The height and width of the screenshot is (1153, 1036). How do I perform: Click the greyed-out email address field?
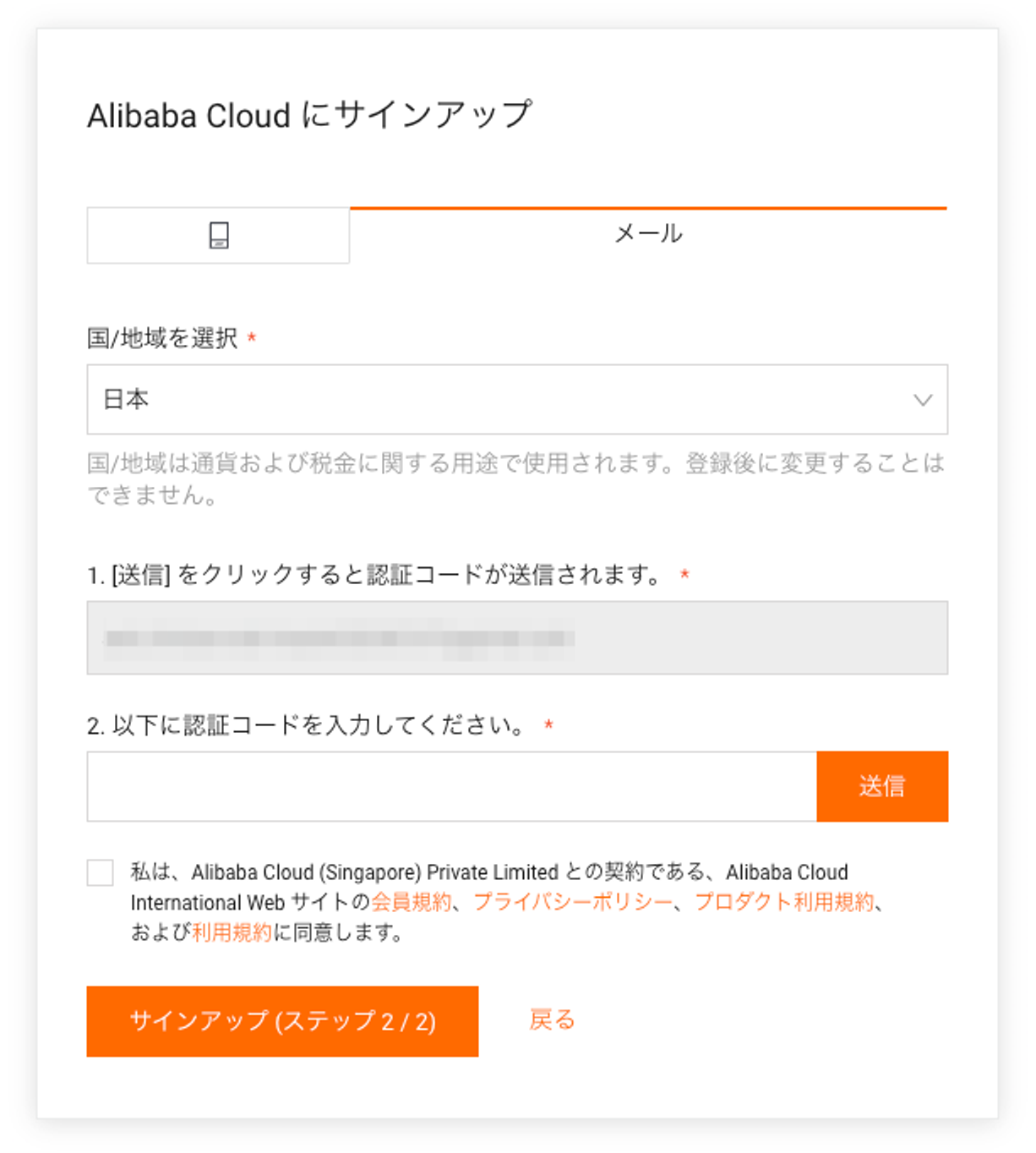517,637
